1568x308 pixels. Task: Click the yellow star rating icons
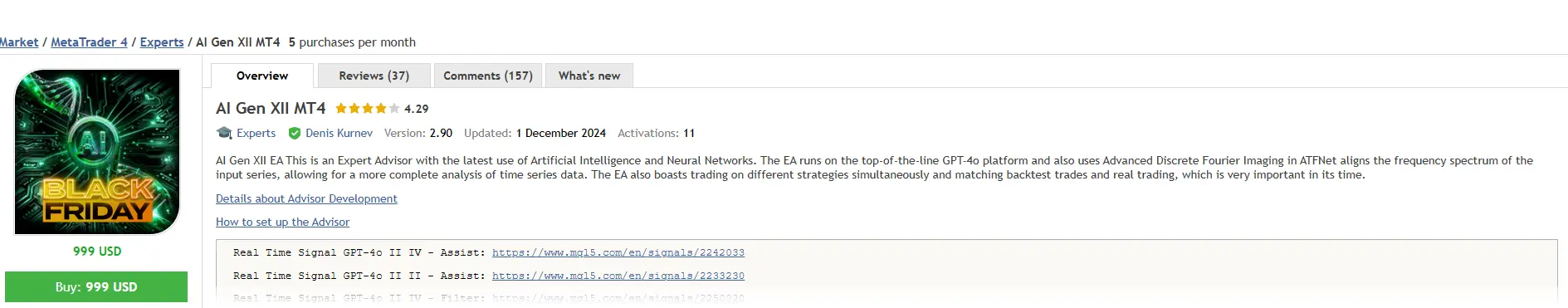point(367,109)
